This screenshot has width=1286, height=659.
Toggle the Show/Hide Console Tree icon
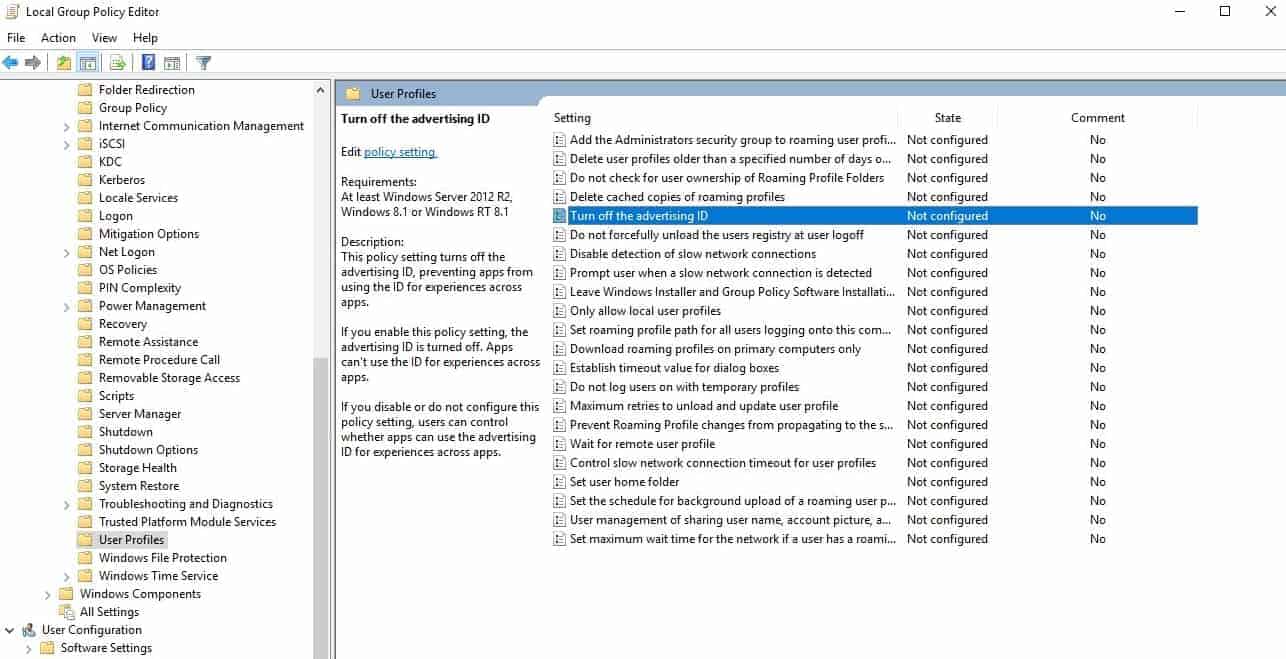pos(88,63)
